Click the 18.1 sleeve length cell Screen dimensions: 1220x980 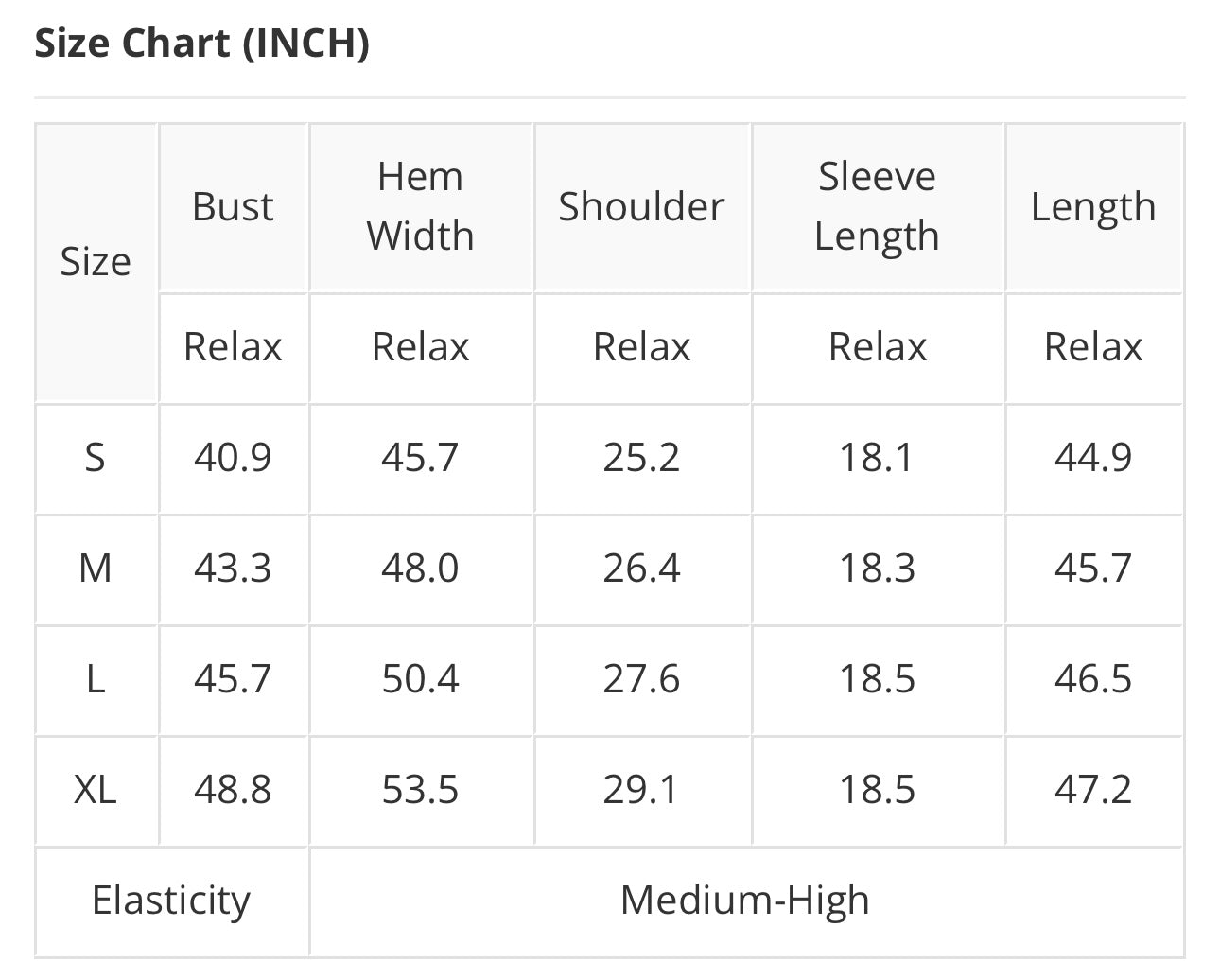[877, 458]
